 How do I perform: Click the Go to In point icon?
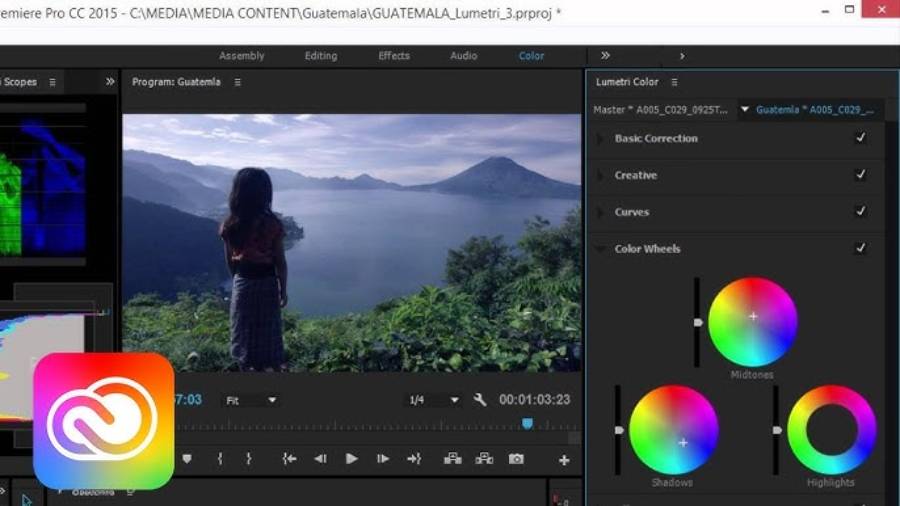(289, 459)
